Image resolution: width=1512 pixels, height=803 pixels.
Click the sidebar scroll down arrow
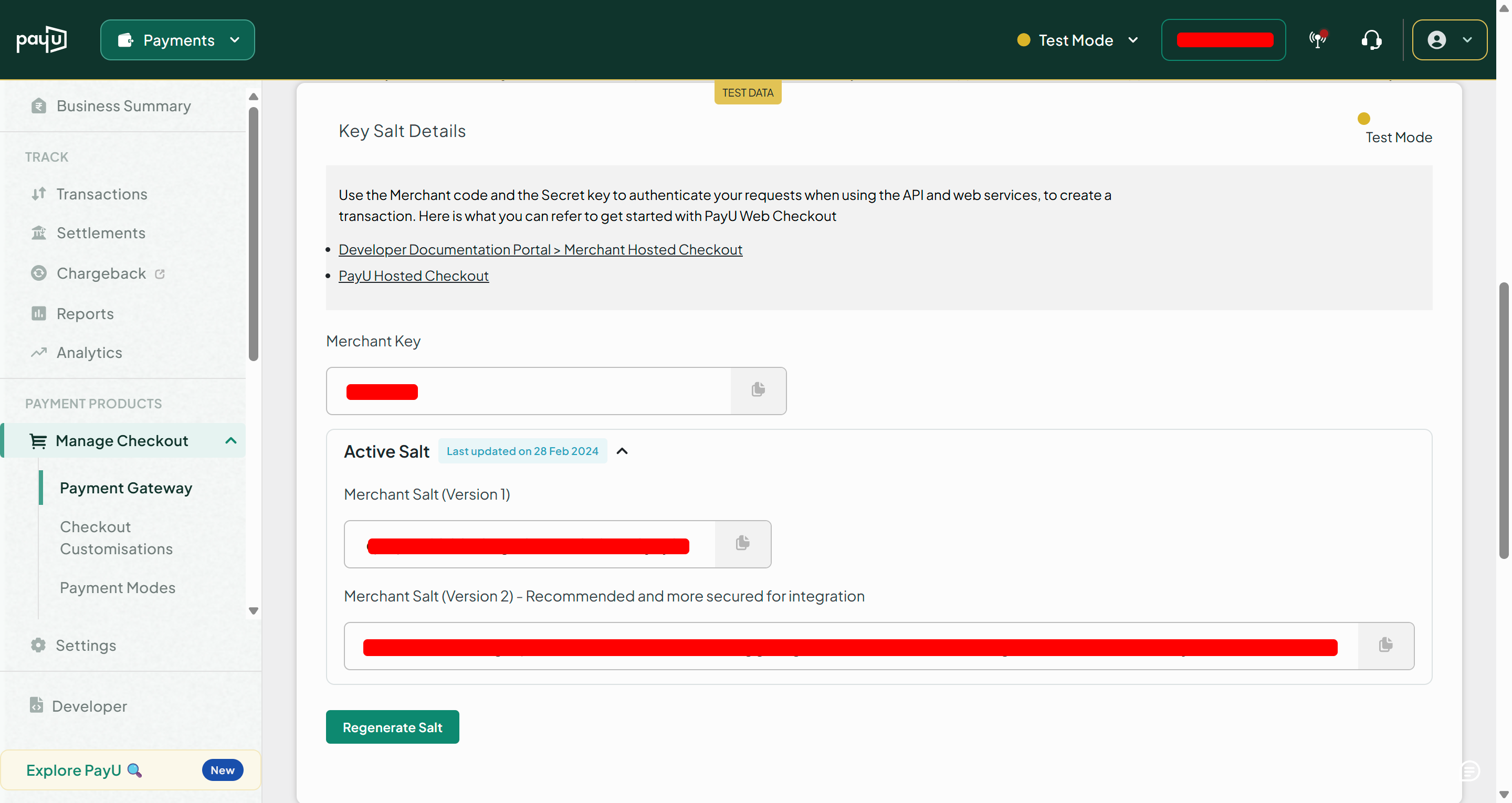[253, 611]
